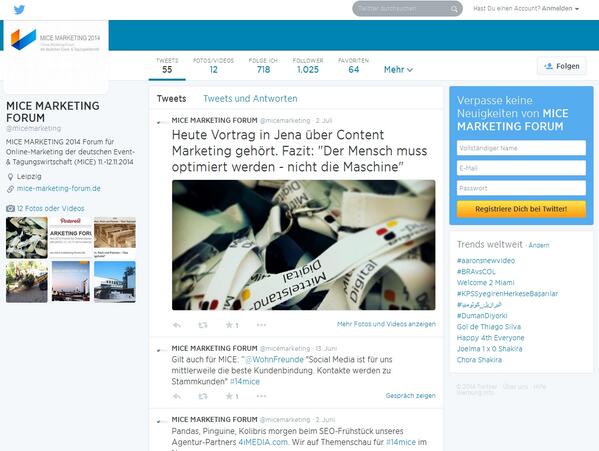599x451 pixels.
Task: Click into Vollständiger Name field
Action: pos(521,148)
